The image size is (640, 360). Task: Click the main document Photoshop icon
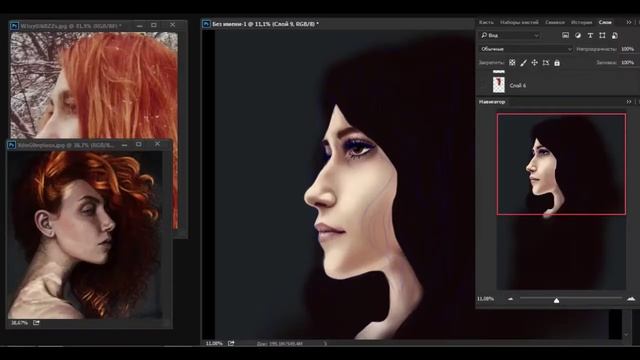(x=206, y=24)
